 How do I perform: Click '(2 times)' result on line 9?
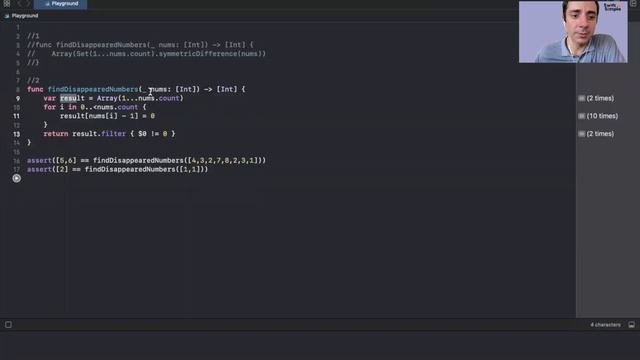point(600,98)
